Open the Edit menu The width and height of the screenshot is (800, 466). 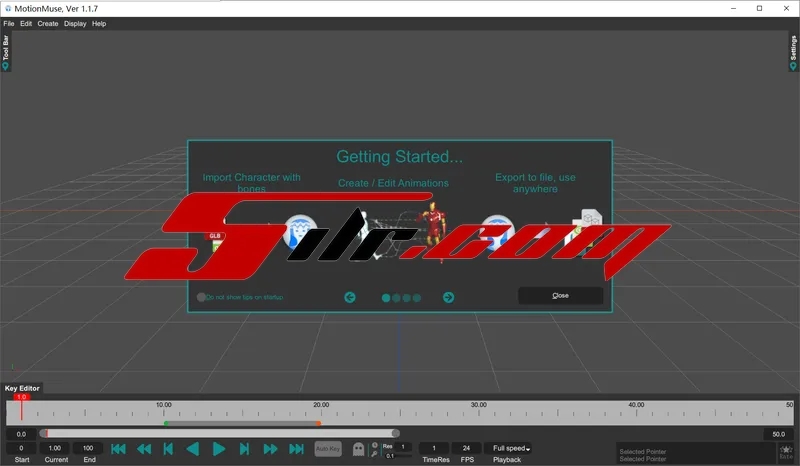[x=26, y=23]
